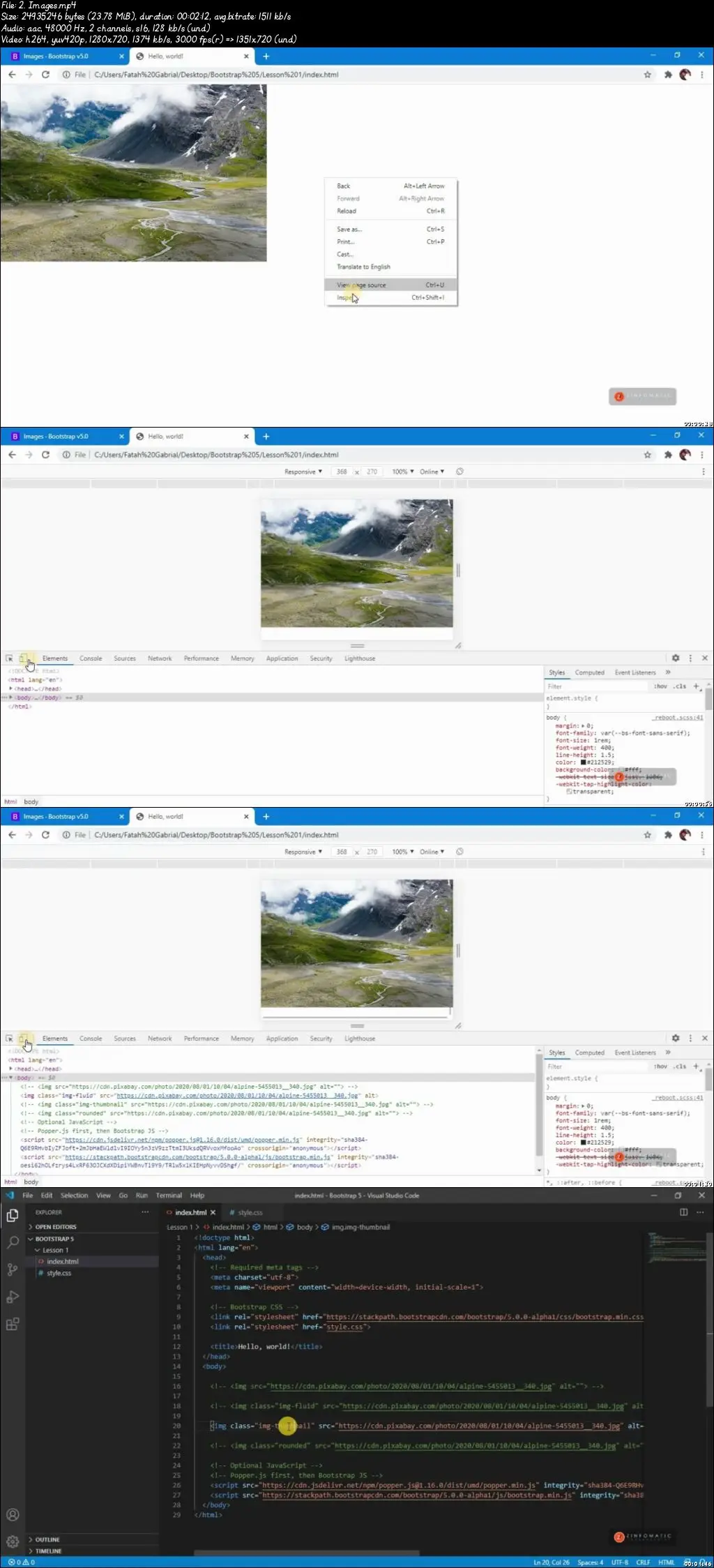This screenshot has height=1568, width=714.
Task: Close the index.html editor tab in VS Code
Action: tap(213, 1212)
